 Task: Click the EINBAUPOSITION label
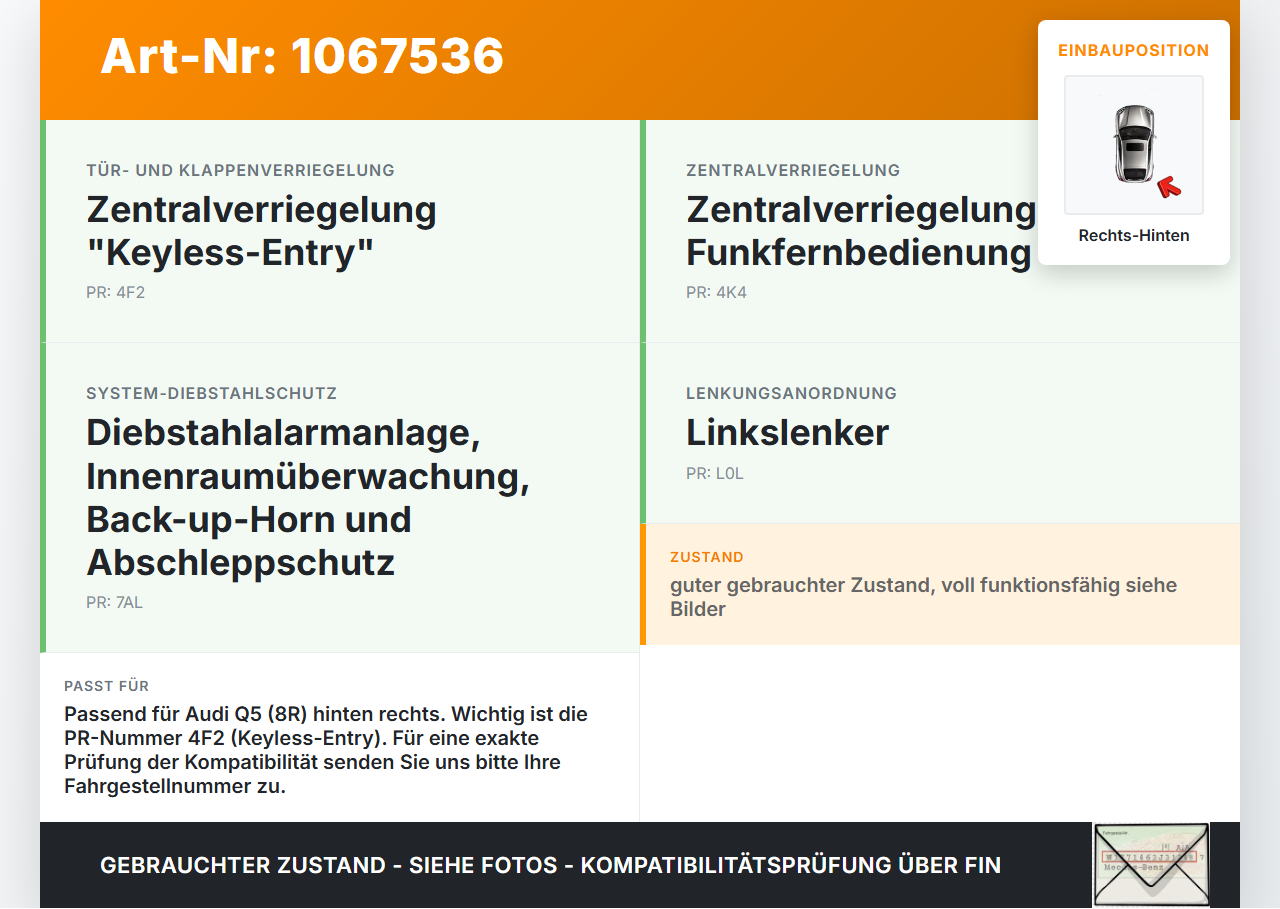tap(1134, 50)
